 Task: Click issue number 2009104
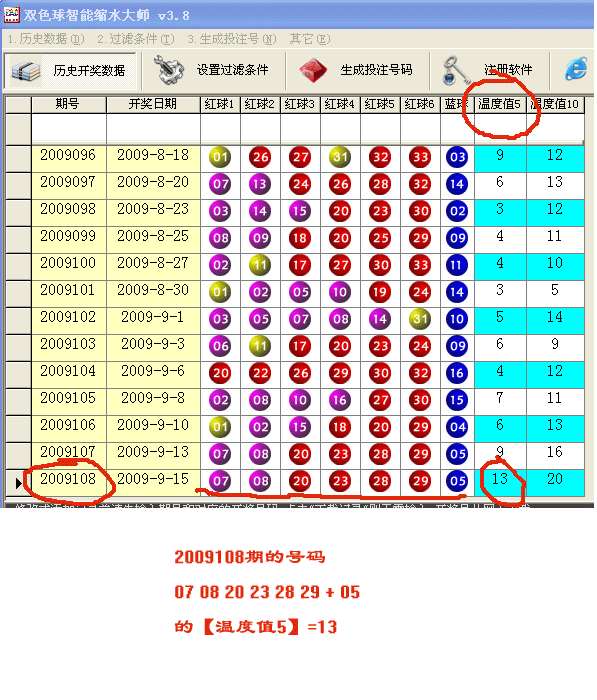(x=68, y=372)
